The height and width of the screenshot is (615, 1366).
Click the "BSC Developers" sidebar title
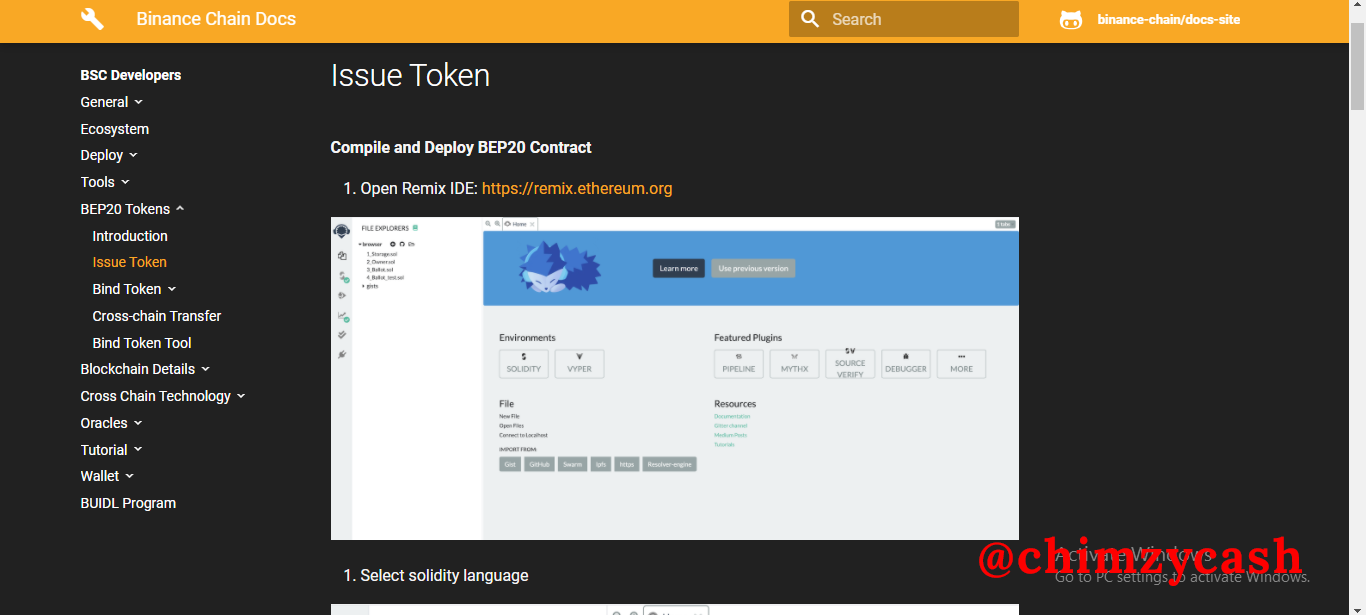click(x=131, y=75)
